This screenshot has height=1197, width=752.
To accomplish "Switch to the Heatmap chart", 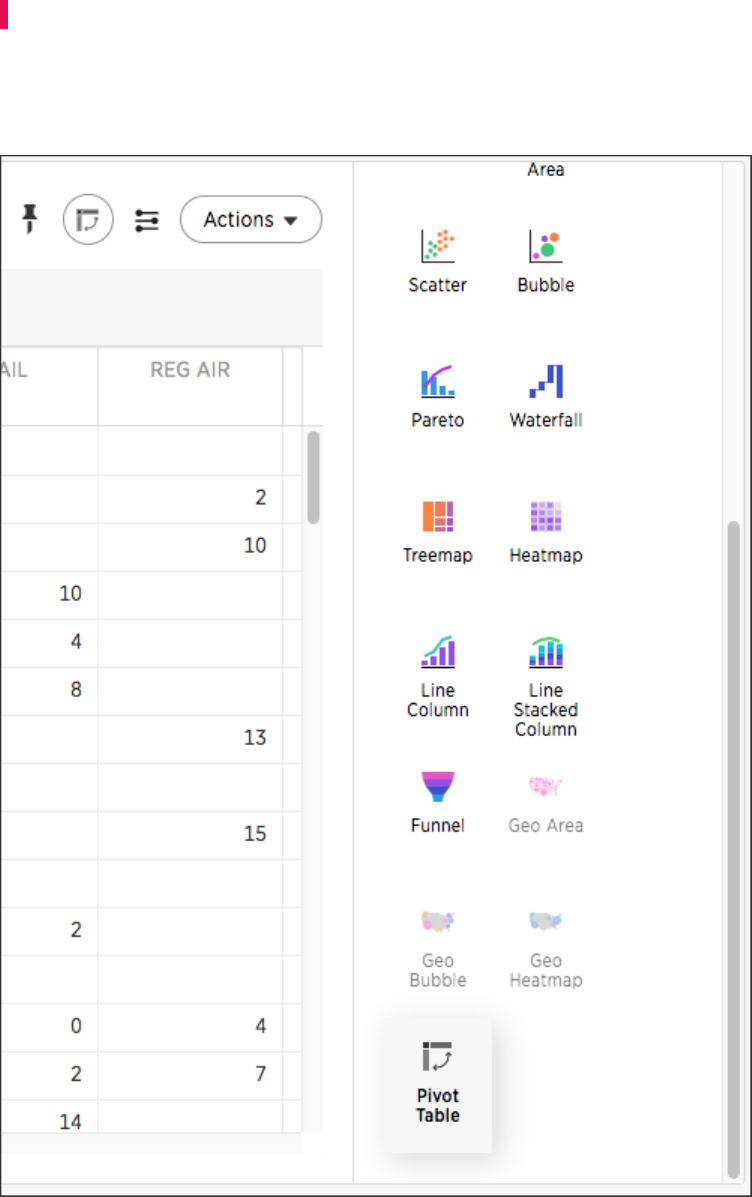I will [x=546, y=532].
